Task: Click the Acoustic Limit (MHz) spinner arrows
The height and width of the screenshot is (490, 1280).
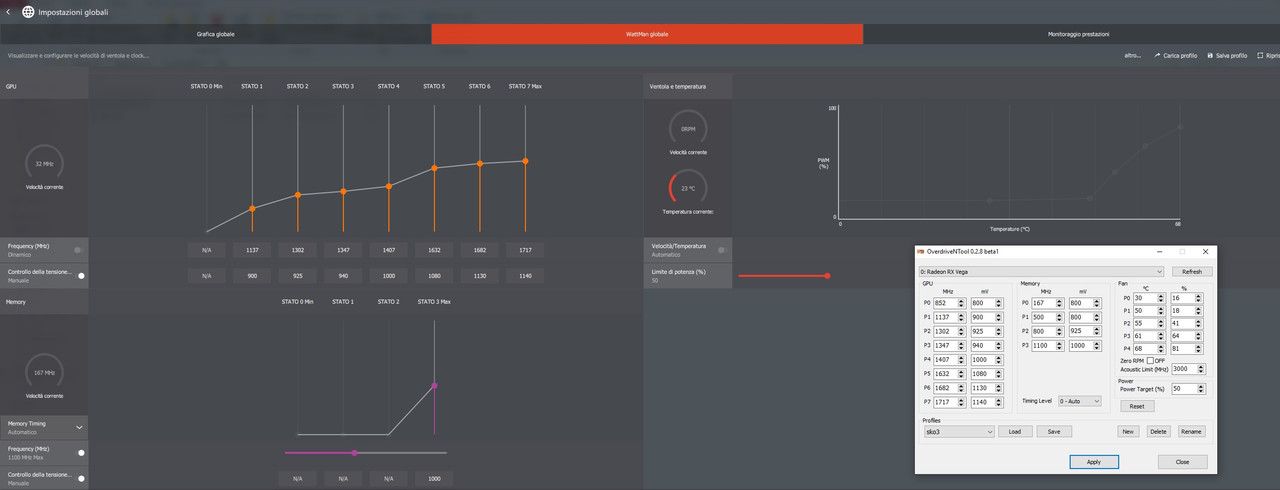Action: pyautogui.click(x=1202, y=369)
